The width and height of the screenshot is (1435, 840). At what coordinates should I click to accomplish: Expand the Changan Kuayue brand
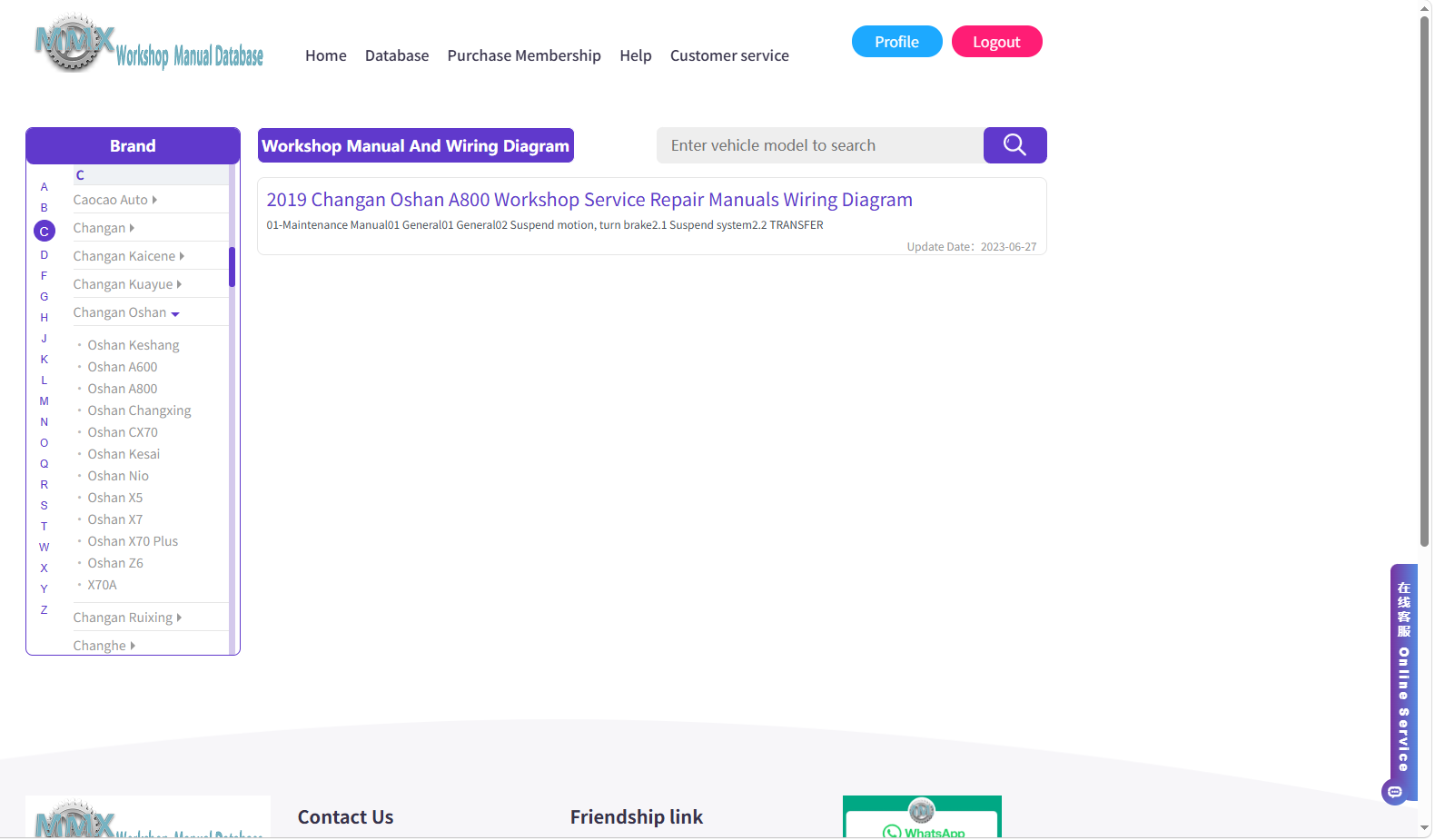coord(127,284)
